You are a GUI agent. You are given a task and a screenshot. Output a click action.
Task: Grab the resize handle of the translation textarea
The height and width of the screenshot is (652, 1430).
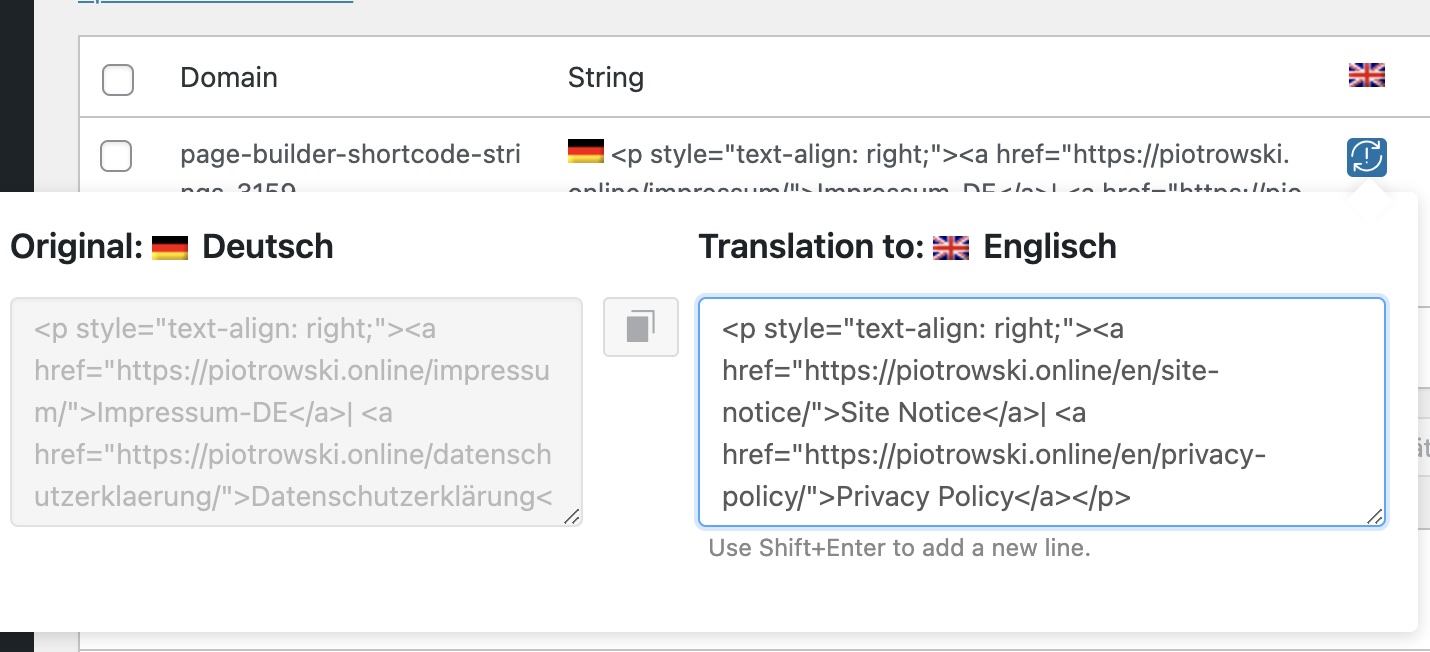[1375, 516]
